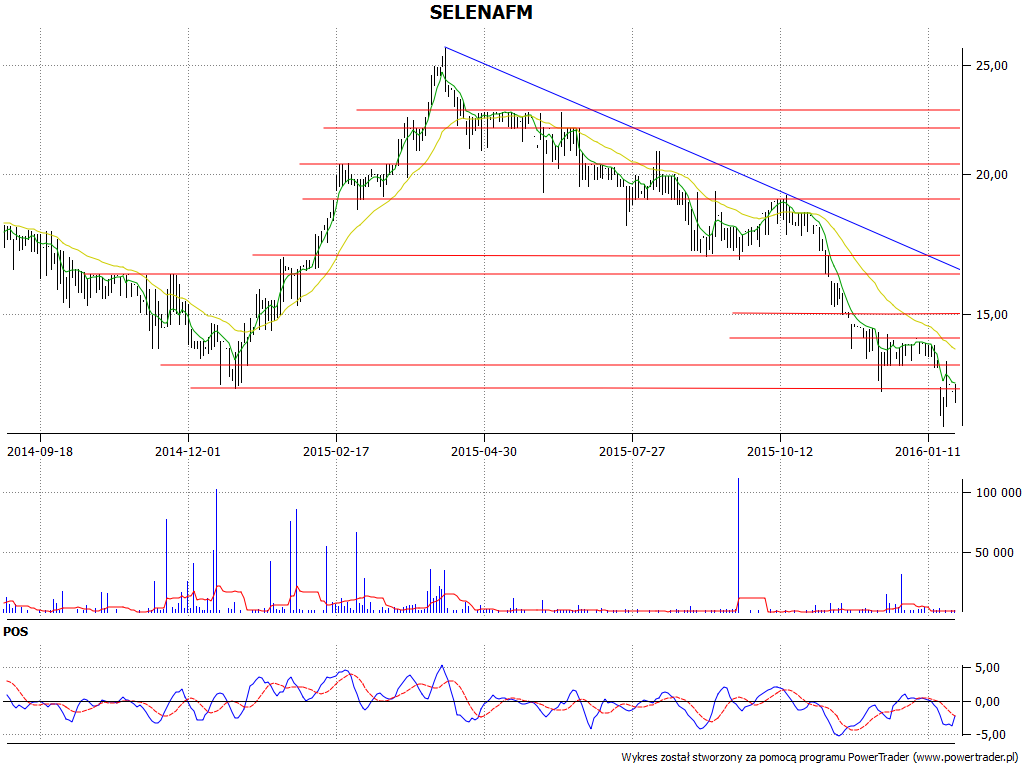The image size is (1024, 768).
Task: Select the 2014-12-01 date label
Action: click(188, 451)
